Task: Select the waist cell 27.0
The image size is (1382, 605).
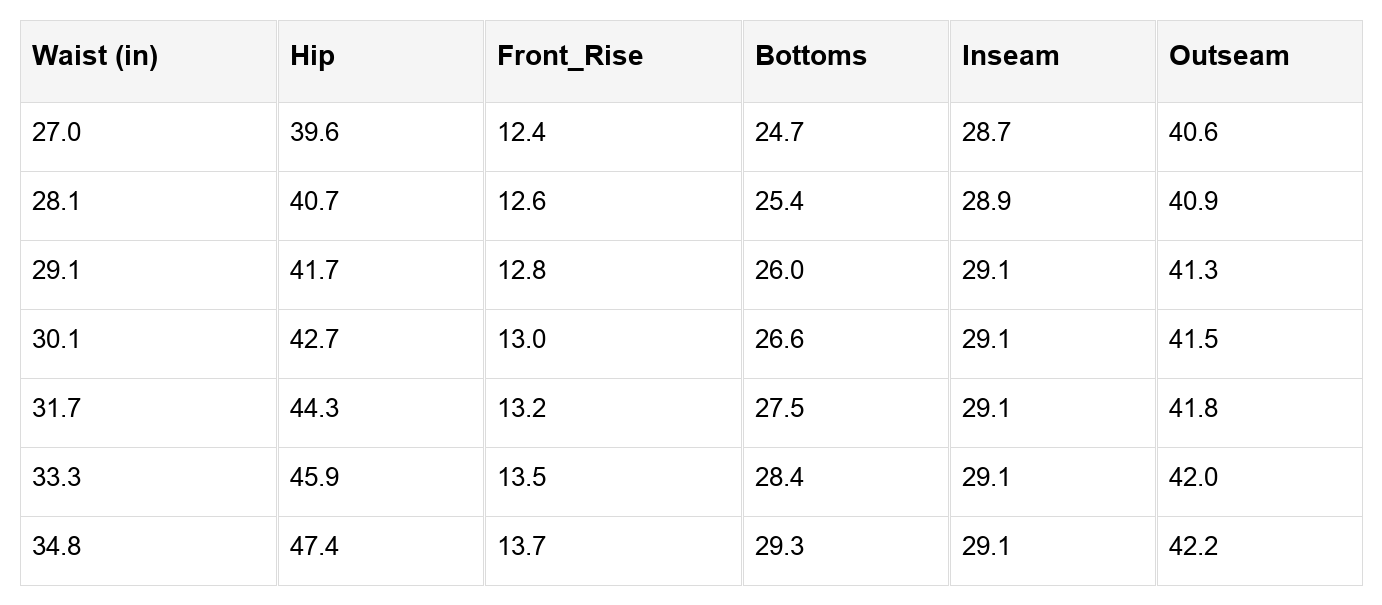Action: coord(56,133)
